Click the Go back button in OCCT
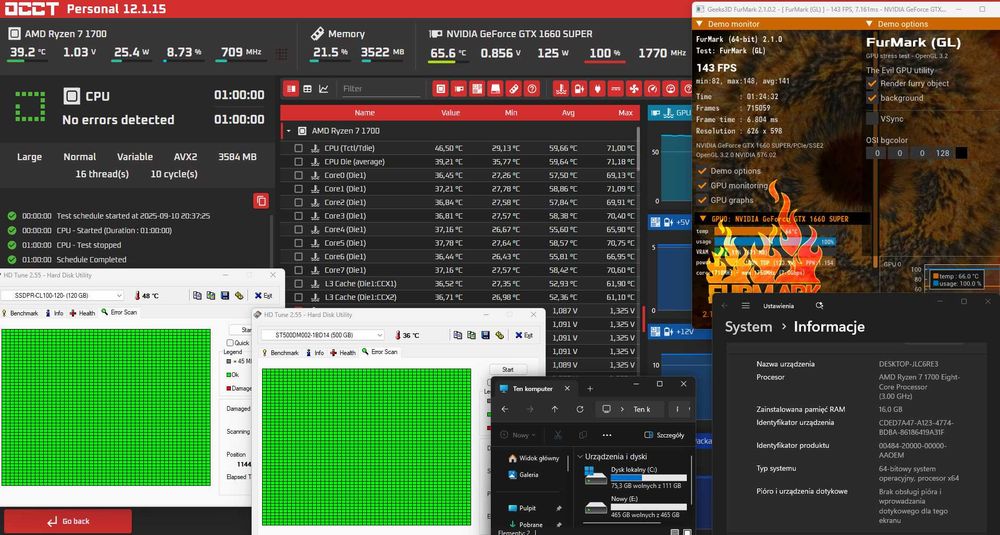This screenshot has width=1000, height=535. (68, 521)
